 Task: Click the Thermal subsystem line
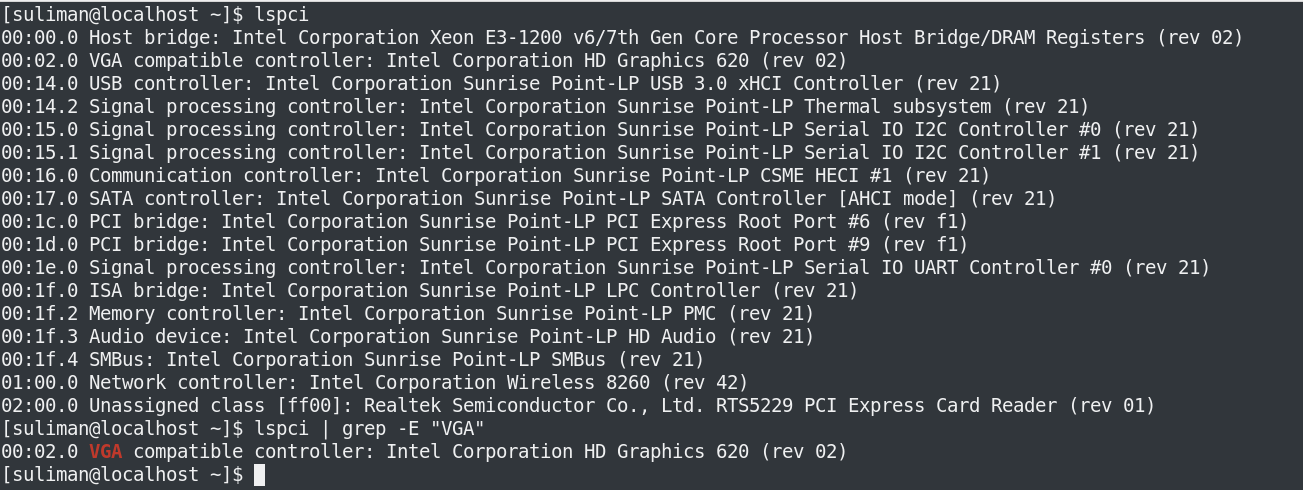pos(545,106)
